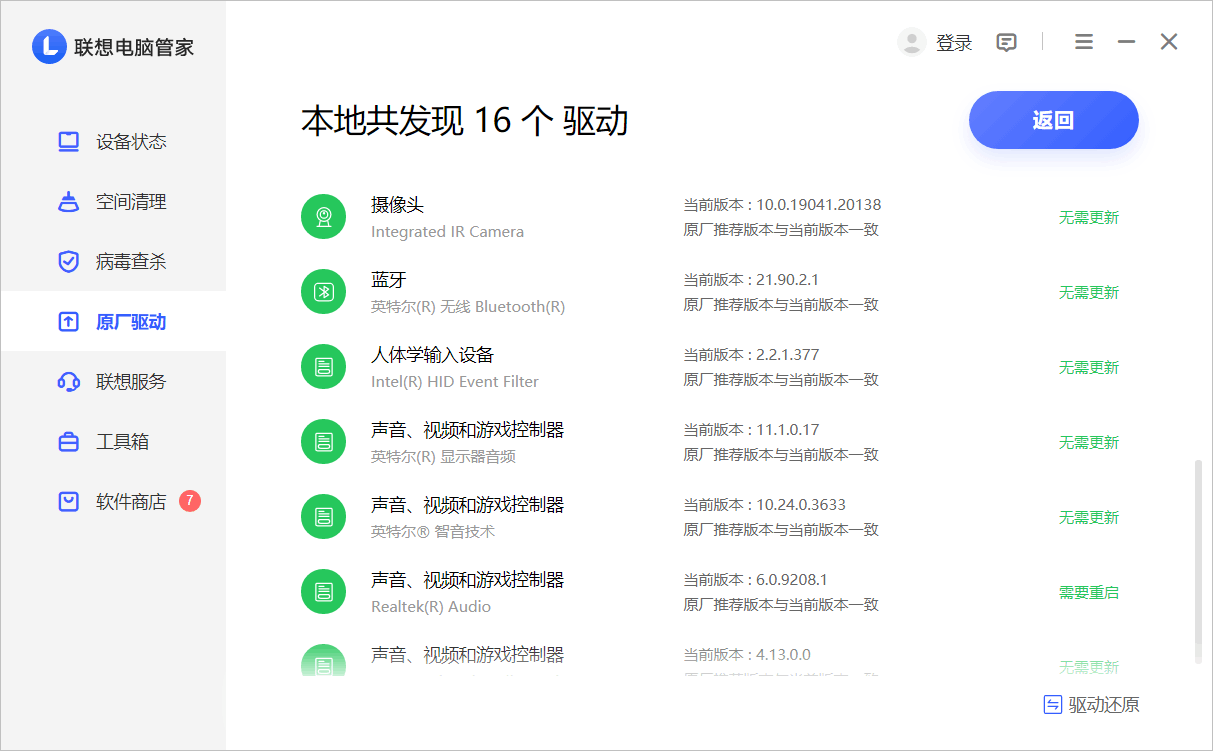The width and height of the screenshot is (1213, 751).
Task: Click Intel(R) HID Event Filter text
Action: tap(455, 382)
